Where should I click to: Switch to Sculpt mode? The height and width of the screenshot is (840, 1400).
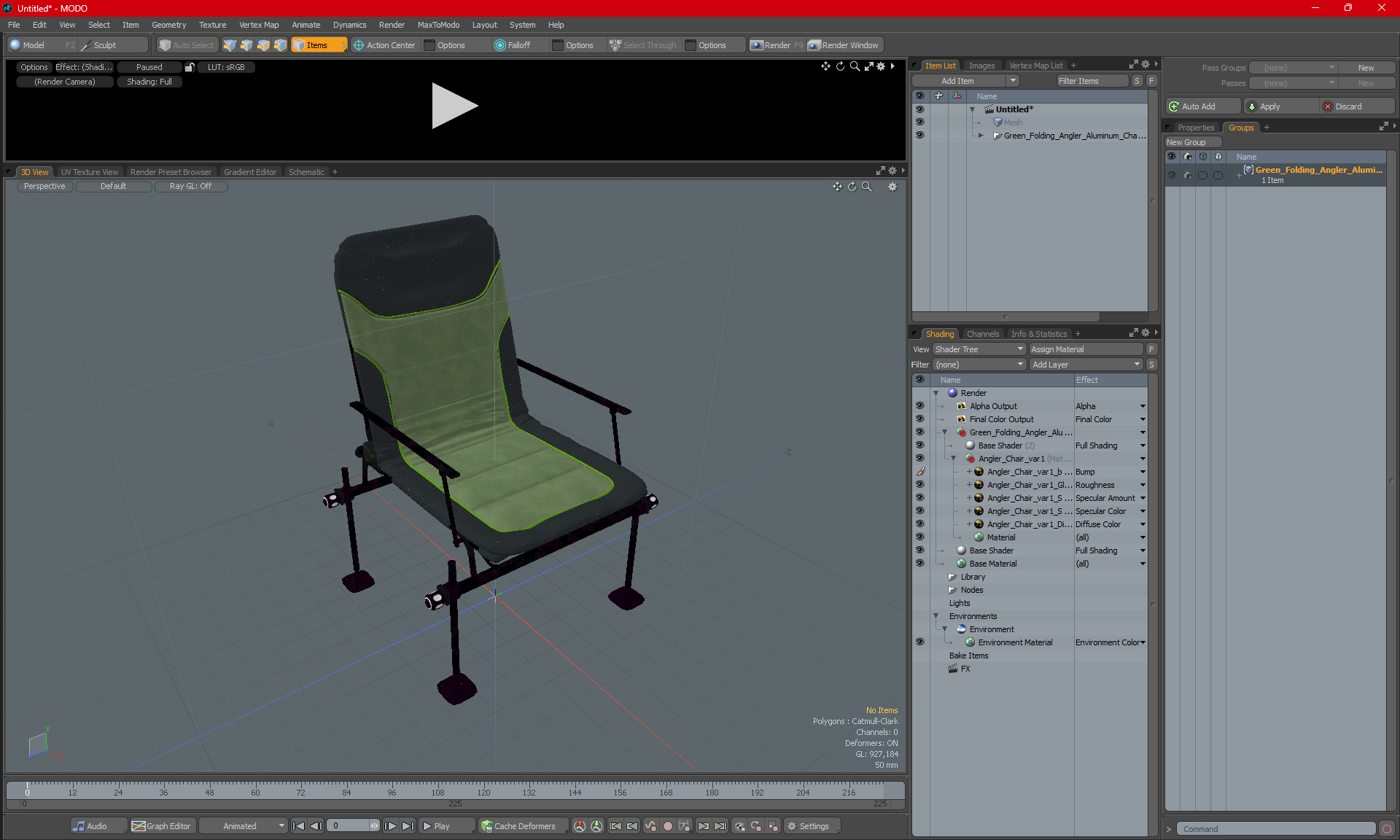(x=113, y=45)
